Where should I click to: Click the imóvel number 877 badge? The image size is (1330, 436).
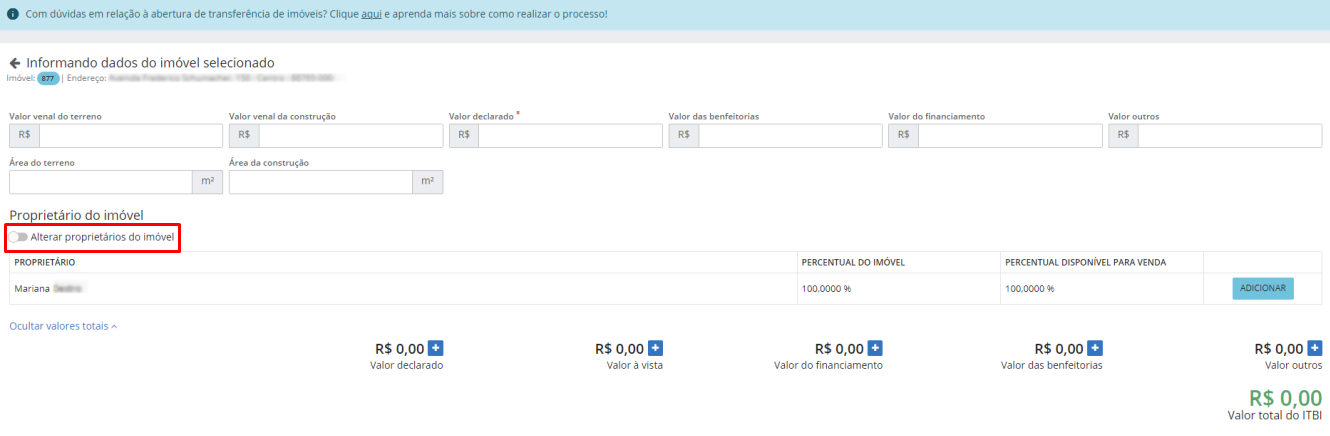48,78
